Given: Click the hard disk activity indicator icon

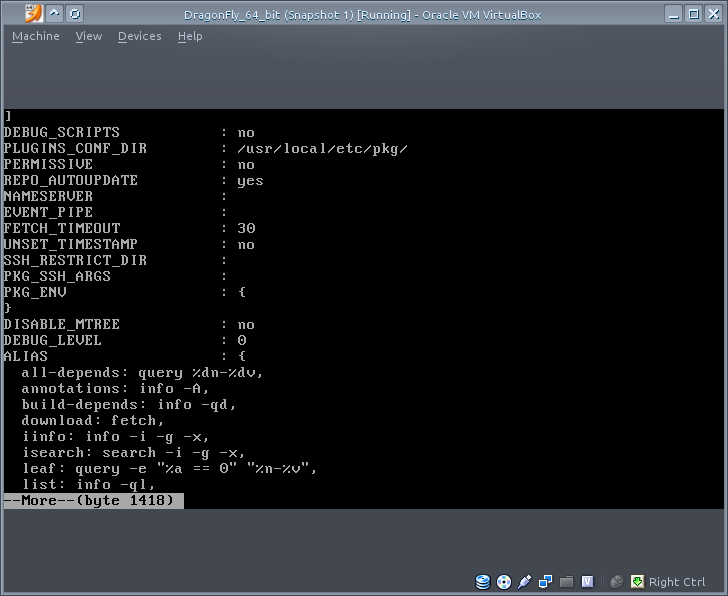Looking at the screenshot, I should tap(484, 582).
